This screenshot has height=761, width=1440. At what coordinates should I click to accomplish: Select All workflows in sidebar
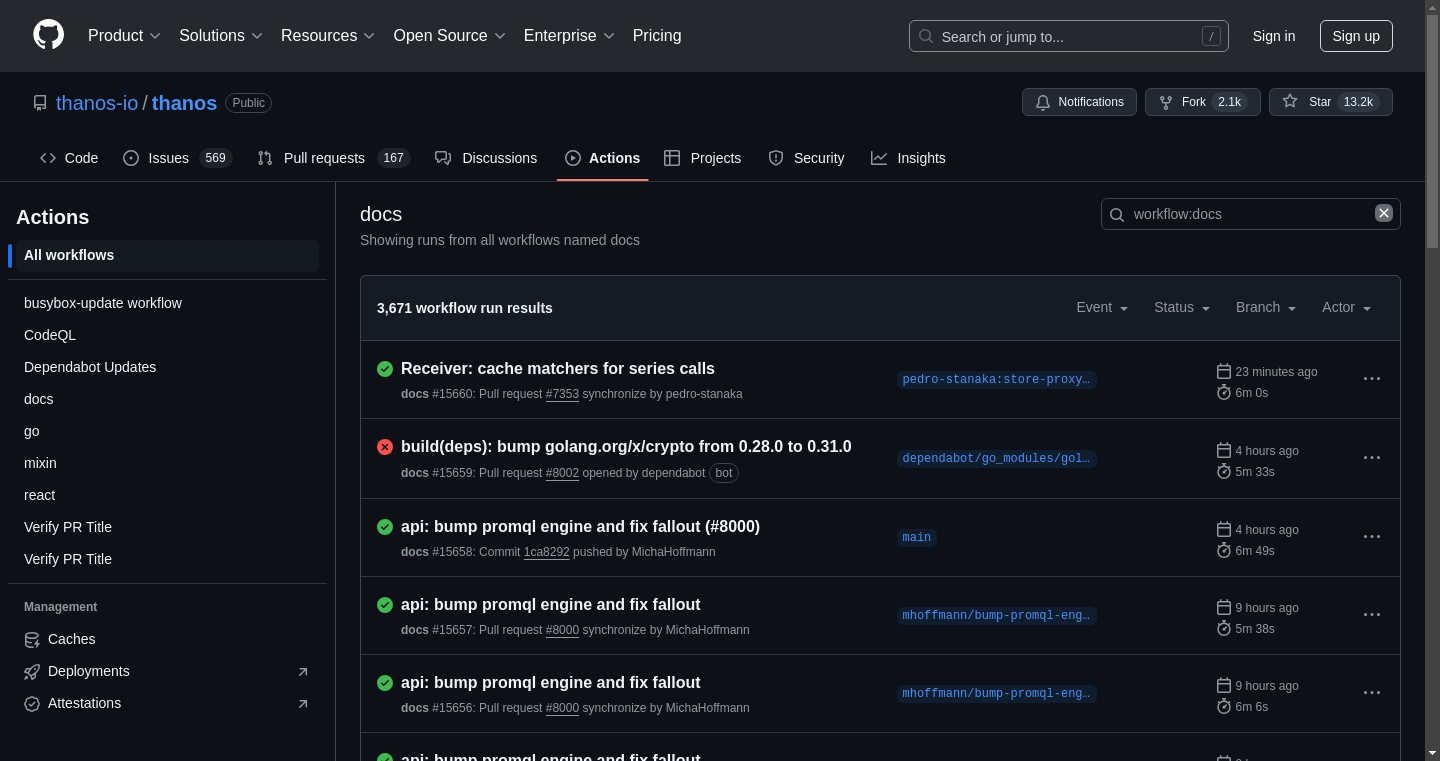[x=167, y=255]
